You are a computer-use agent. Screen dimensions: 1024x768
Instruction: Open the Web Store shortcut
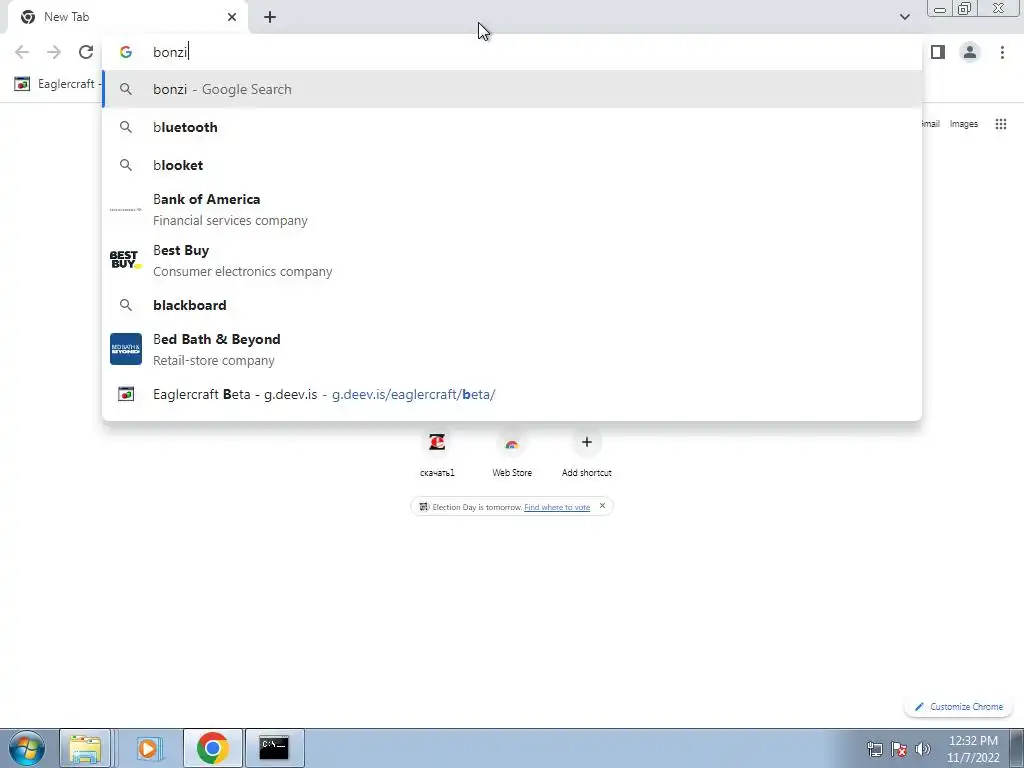click(512, 453)
